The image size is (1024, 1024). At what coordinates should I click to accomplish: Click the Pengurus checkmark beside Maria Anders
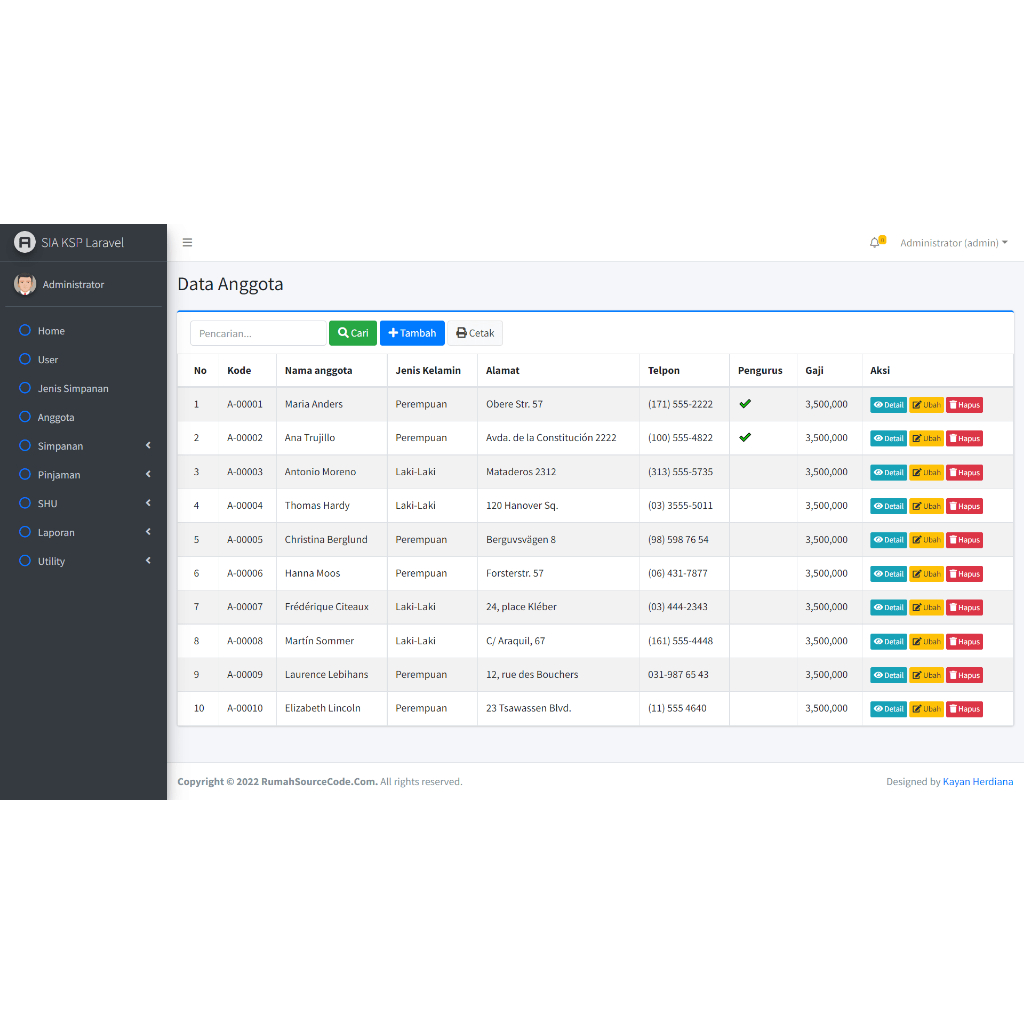tap(745, 403)
